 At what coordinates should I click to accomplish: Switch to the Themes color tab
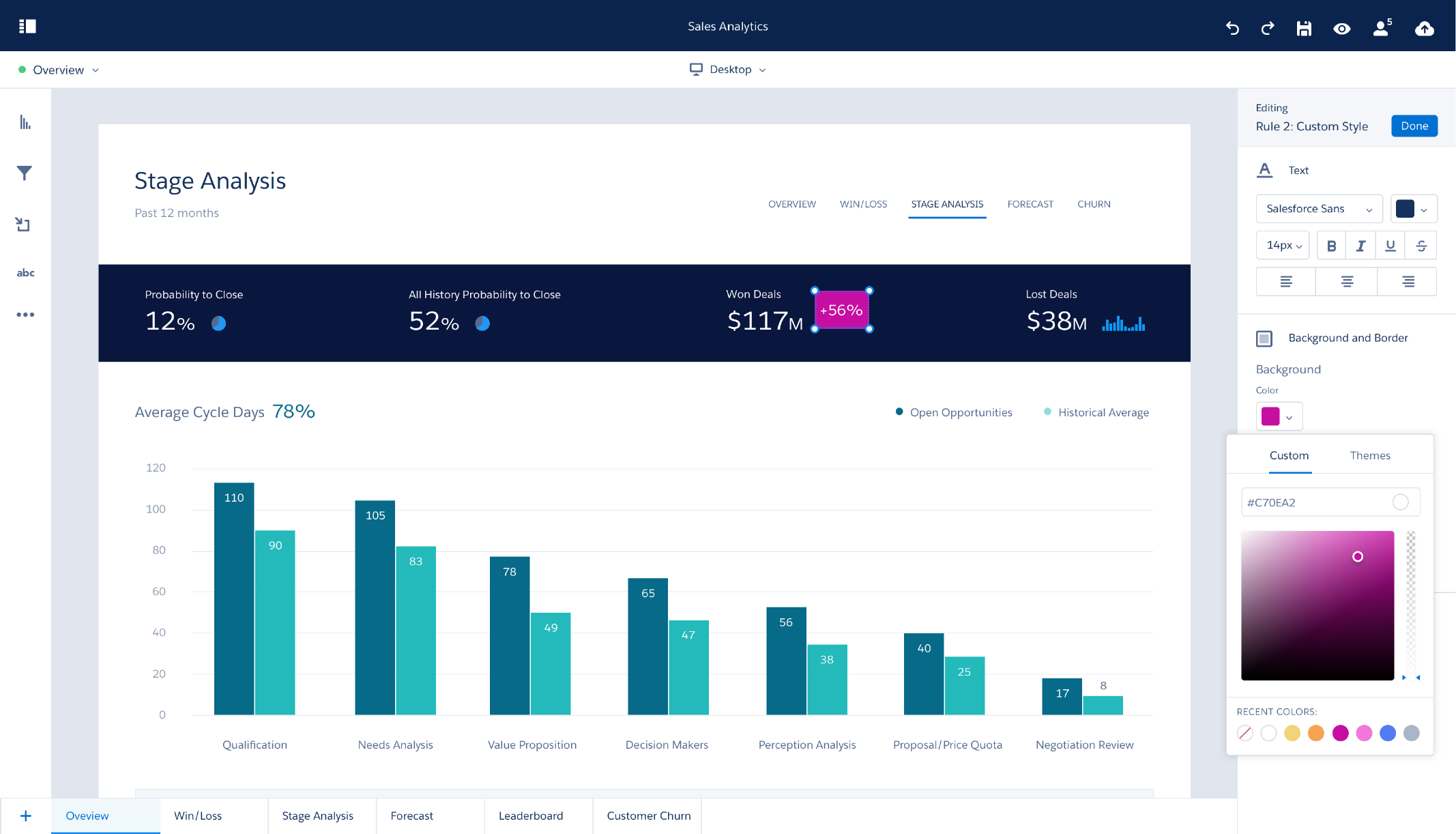(1369, 455)
